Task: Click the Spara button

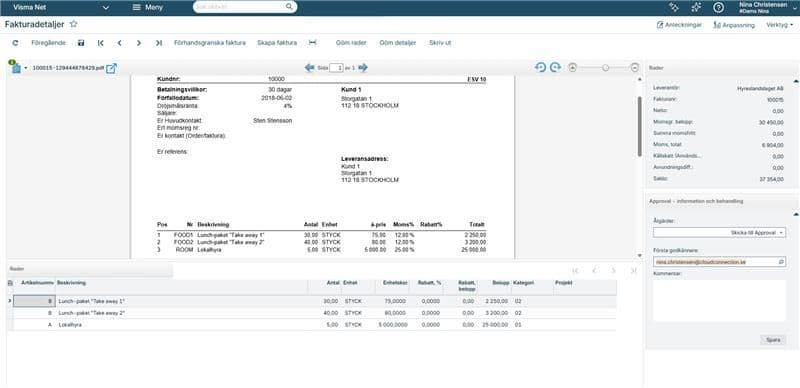Action: (x=773, y=340)
